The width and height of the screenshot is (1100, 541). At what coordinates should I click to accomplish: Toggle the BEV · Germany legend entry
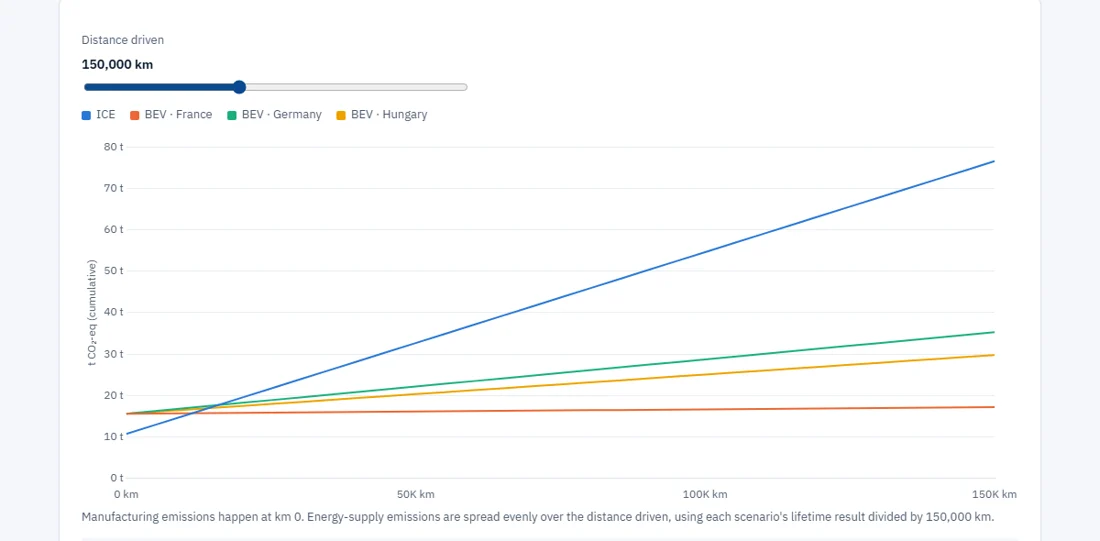274,114
